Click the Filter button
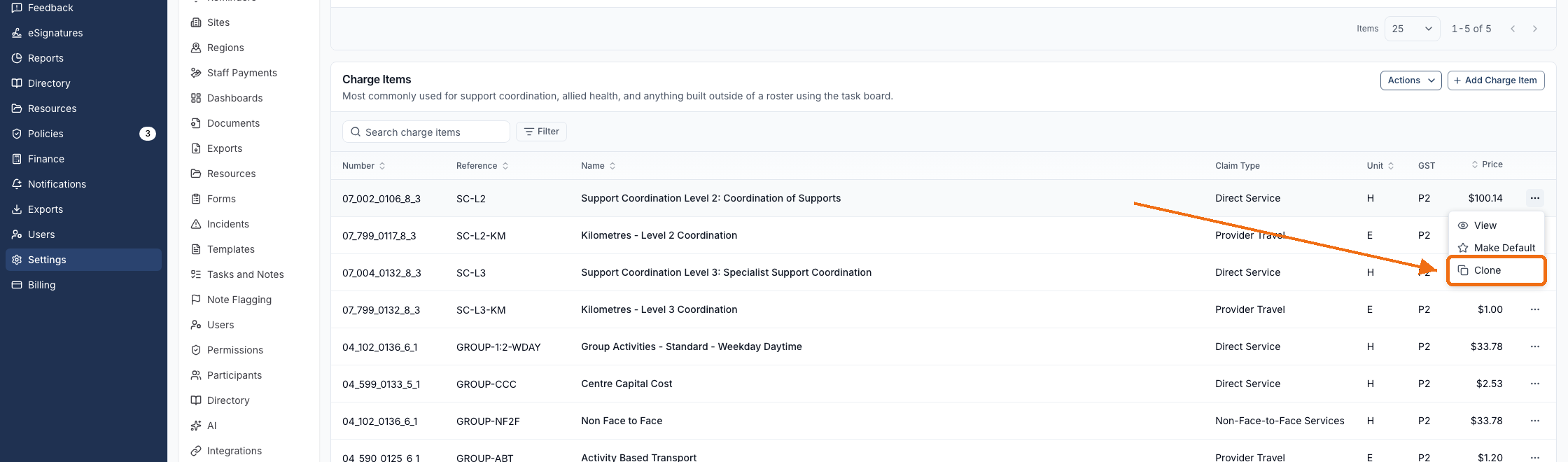The image size is (1568, 462). 541,132
